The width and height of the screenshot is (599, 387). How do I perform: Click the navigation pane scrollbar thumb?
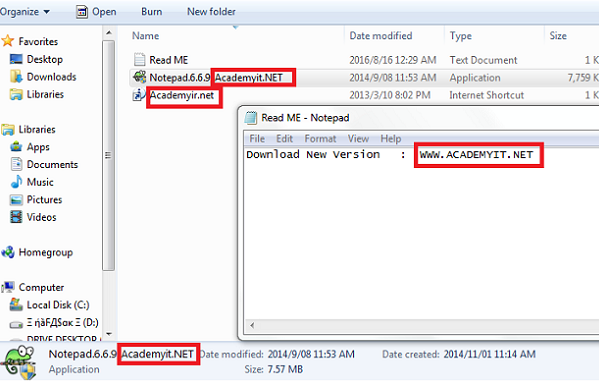[x=109, y=155]
